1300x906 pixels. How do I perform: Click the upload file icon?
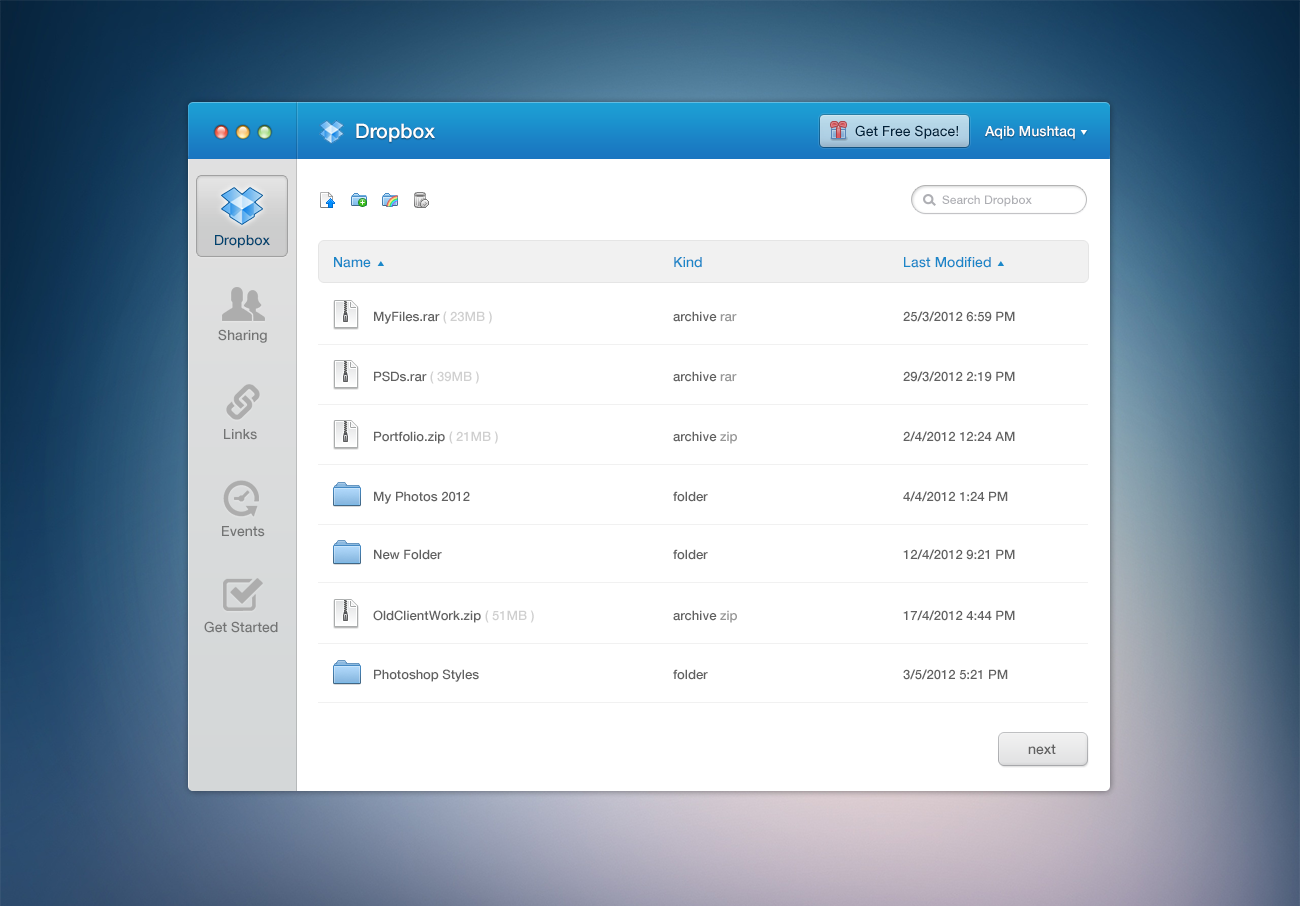pyautogui.click(x=328, y=200)
